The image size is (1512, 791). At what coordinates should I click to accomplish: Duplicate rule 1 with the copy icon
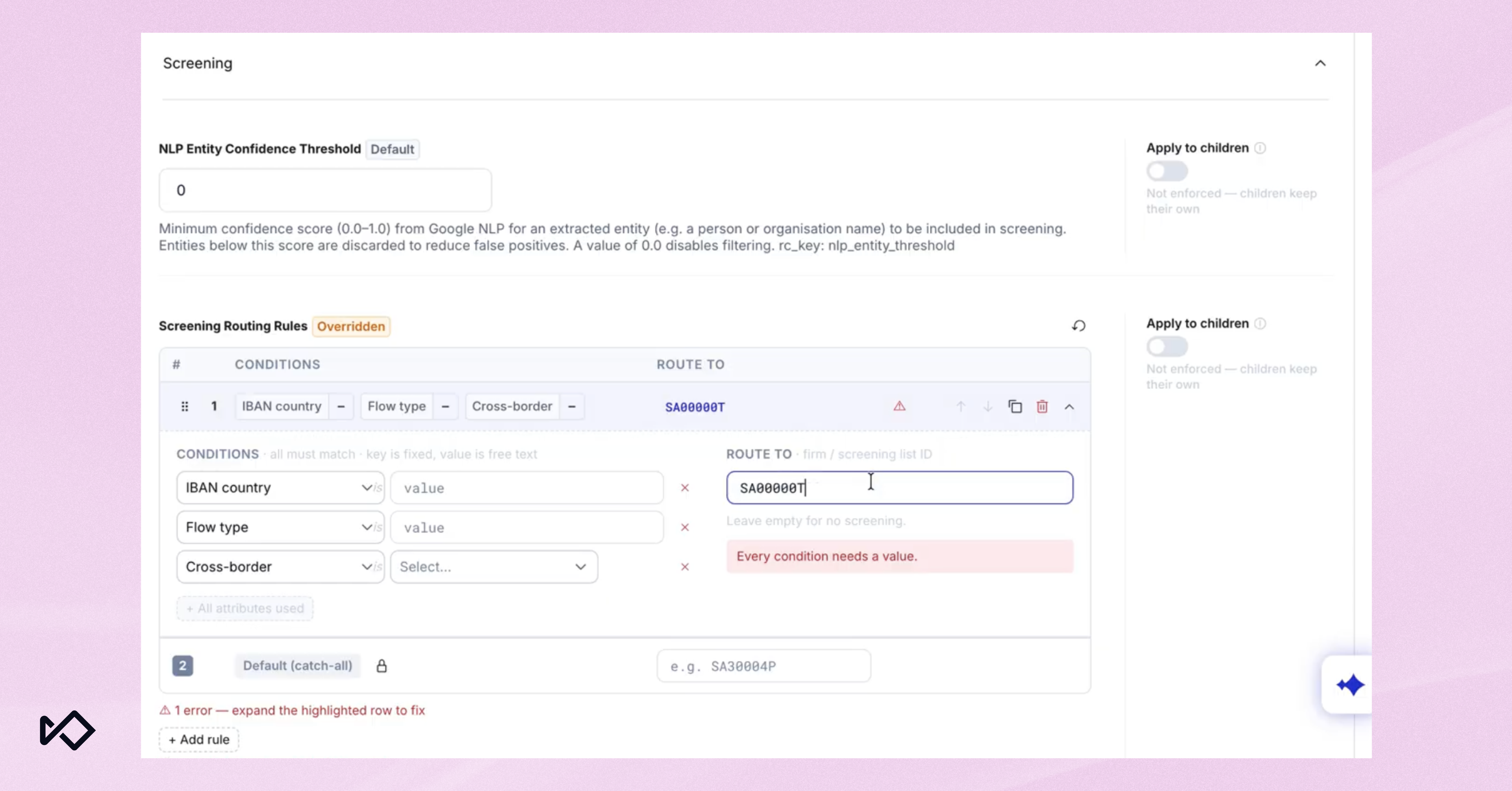[1015, 406]
